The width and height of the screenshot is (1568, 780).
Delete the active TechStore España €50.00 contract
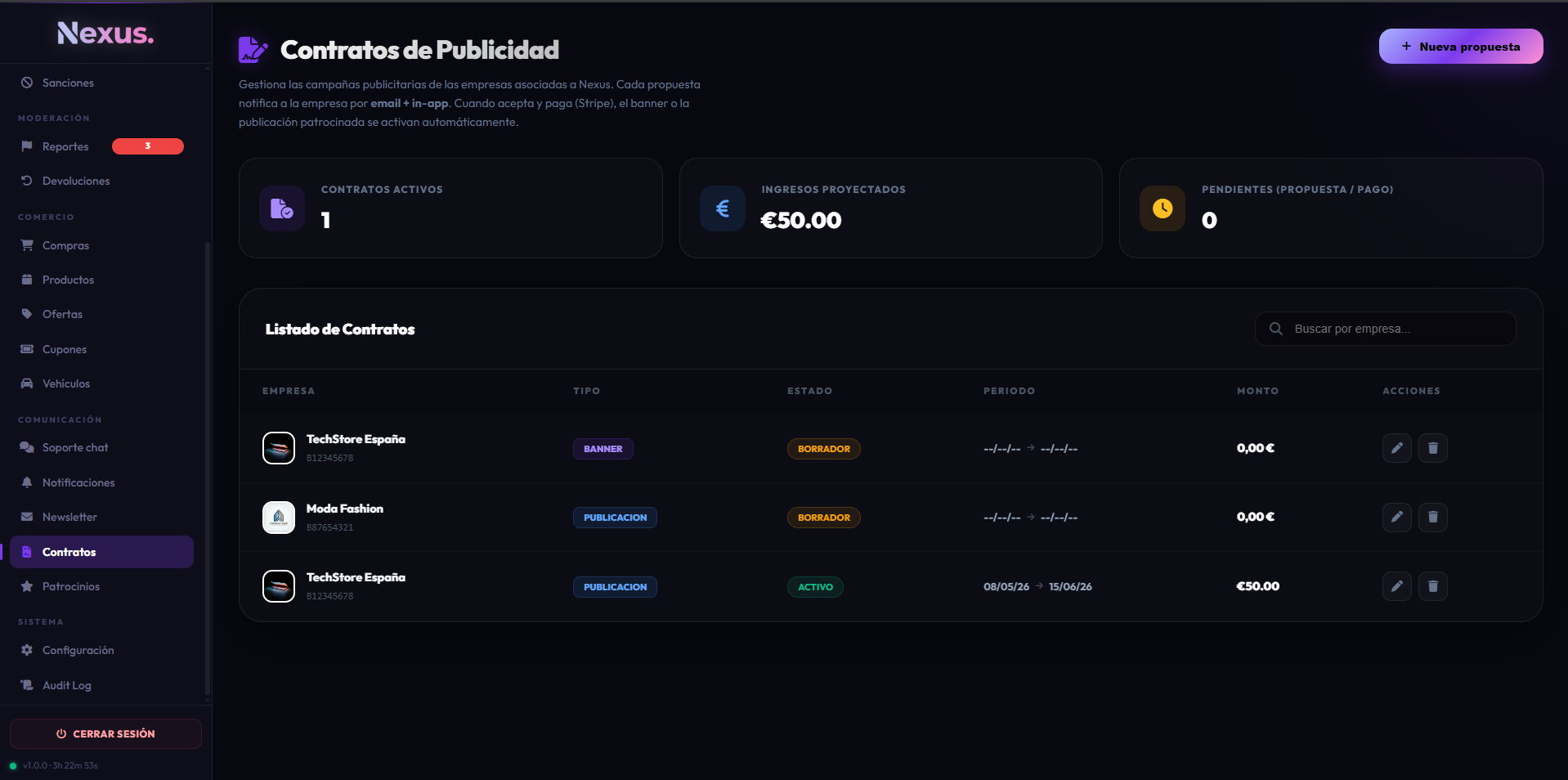(1433, 586)
